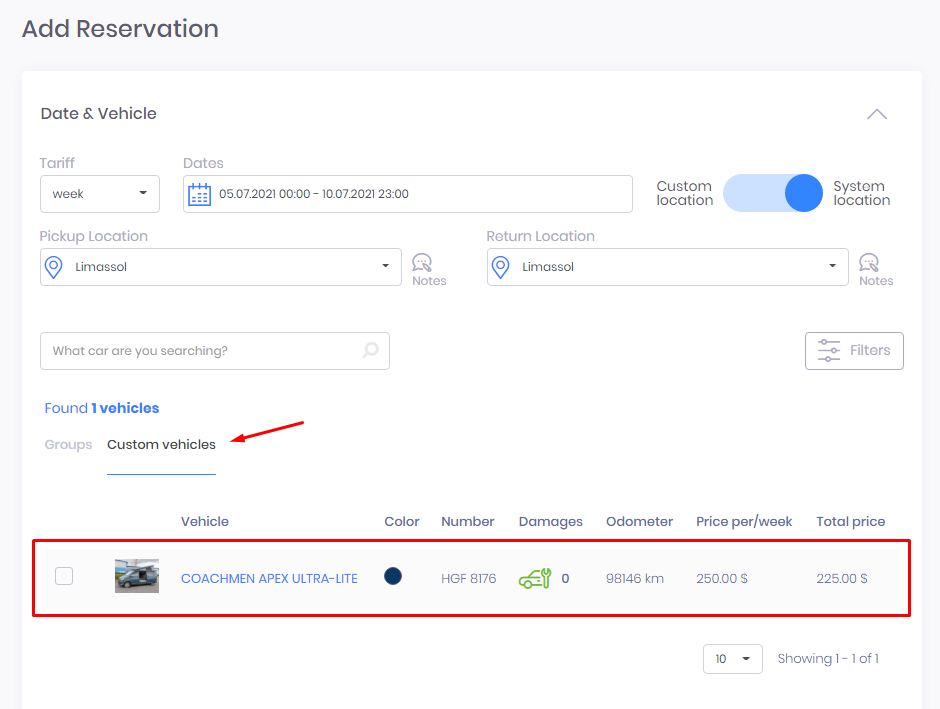Open the calendar icon in Dates field
This screenshot has height=709, width=940.
[x=199, y=194]
